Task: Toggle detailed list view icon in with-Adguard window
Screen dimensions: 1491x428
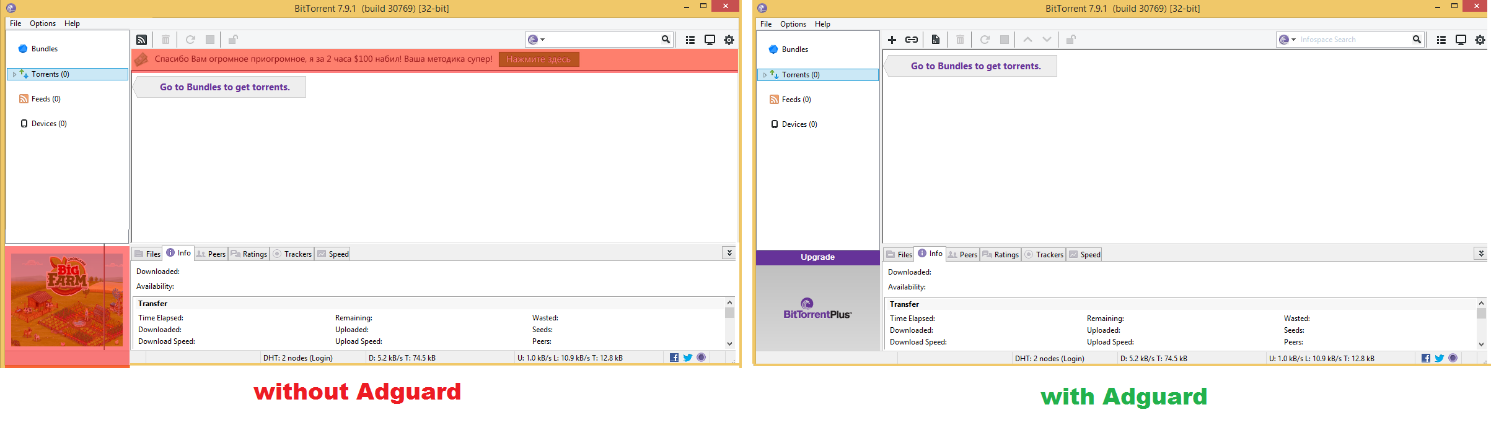Action: (1442, 40)
